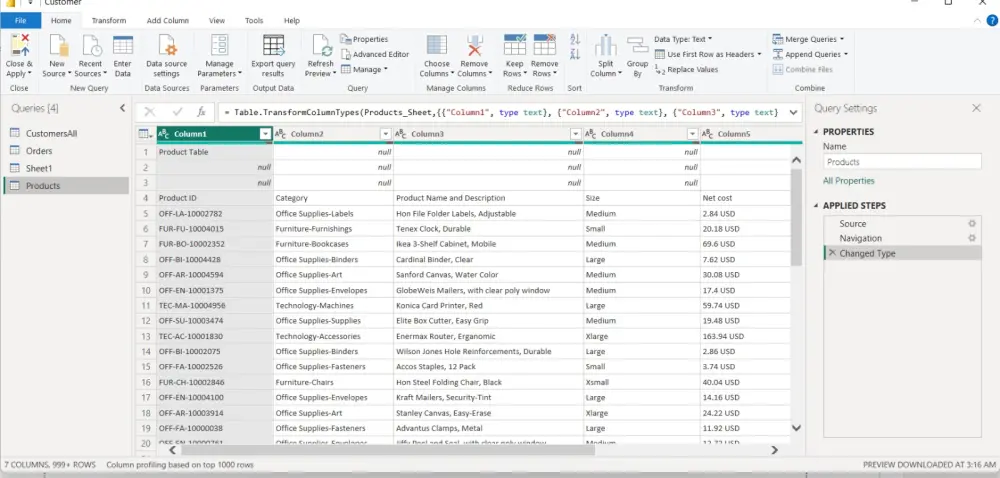This screenshot has width=1000, height=478.
Task: Click Manage Parameters icon
Action: [219, 47]
